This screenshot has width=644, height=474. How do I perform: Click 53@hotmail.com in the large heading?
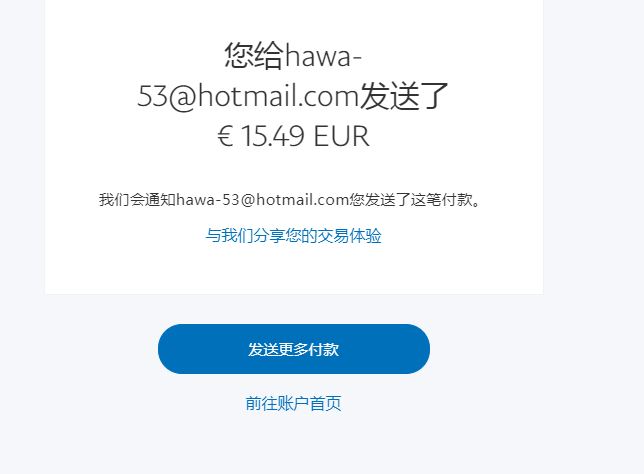(x=248, y=97)
